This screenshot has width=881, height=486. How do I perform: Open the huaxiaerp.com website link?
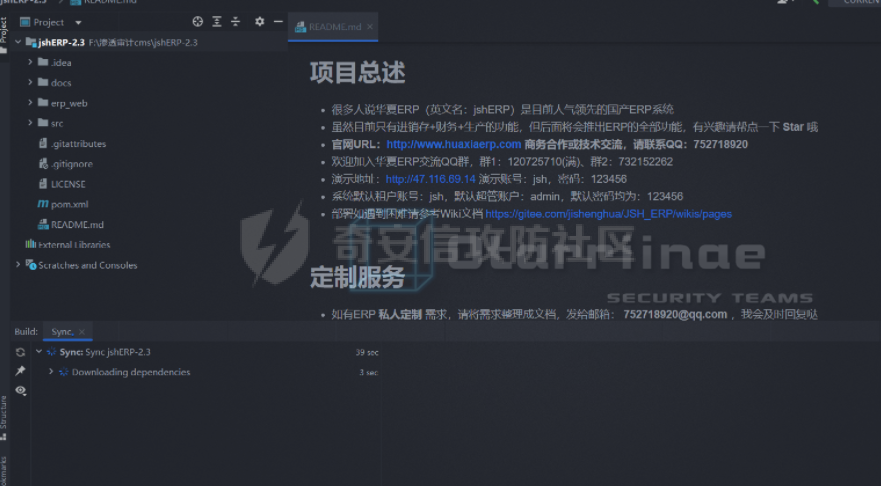[x=453, y=144]
